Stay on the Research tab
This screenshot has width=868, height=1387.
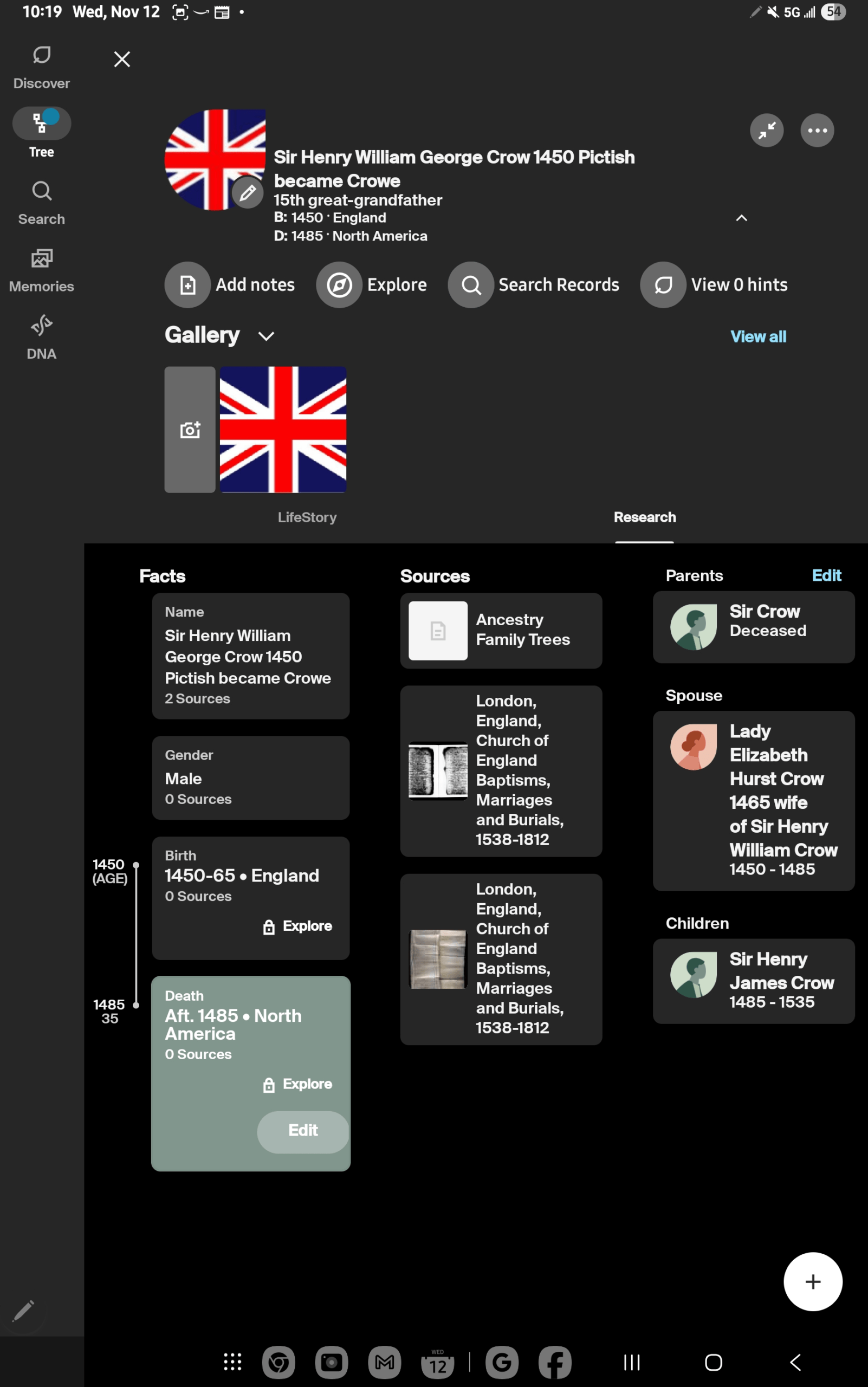pyautogui.click(x=645, y=517)
